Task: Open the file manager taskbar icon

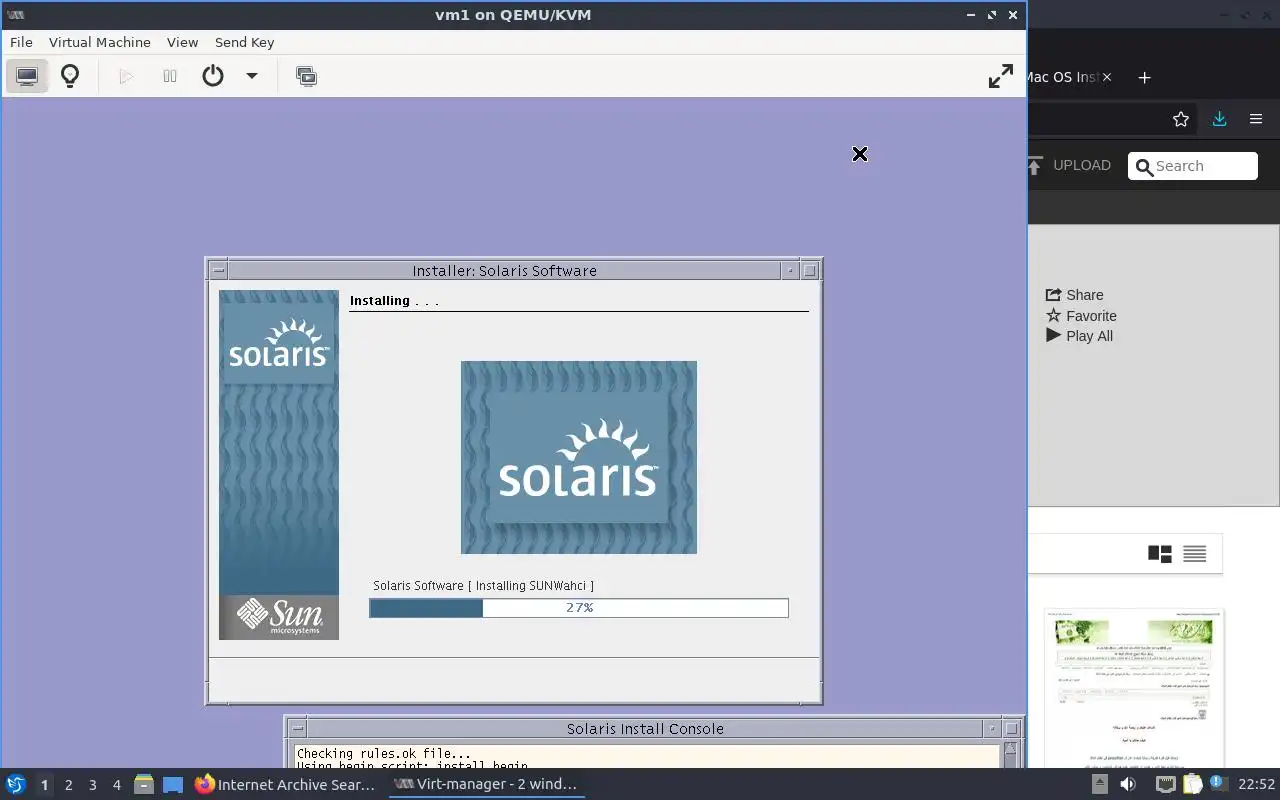Action: click(143, 785)
